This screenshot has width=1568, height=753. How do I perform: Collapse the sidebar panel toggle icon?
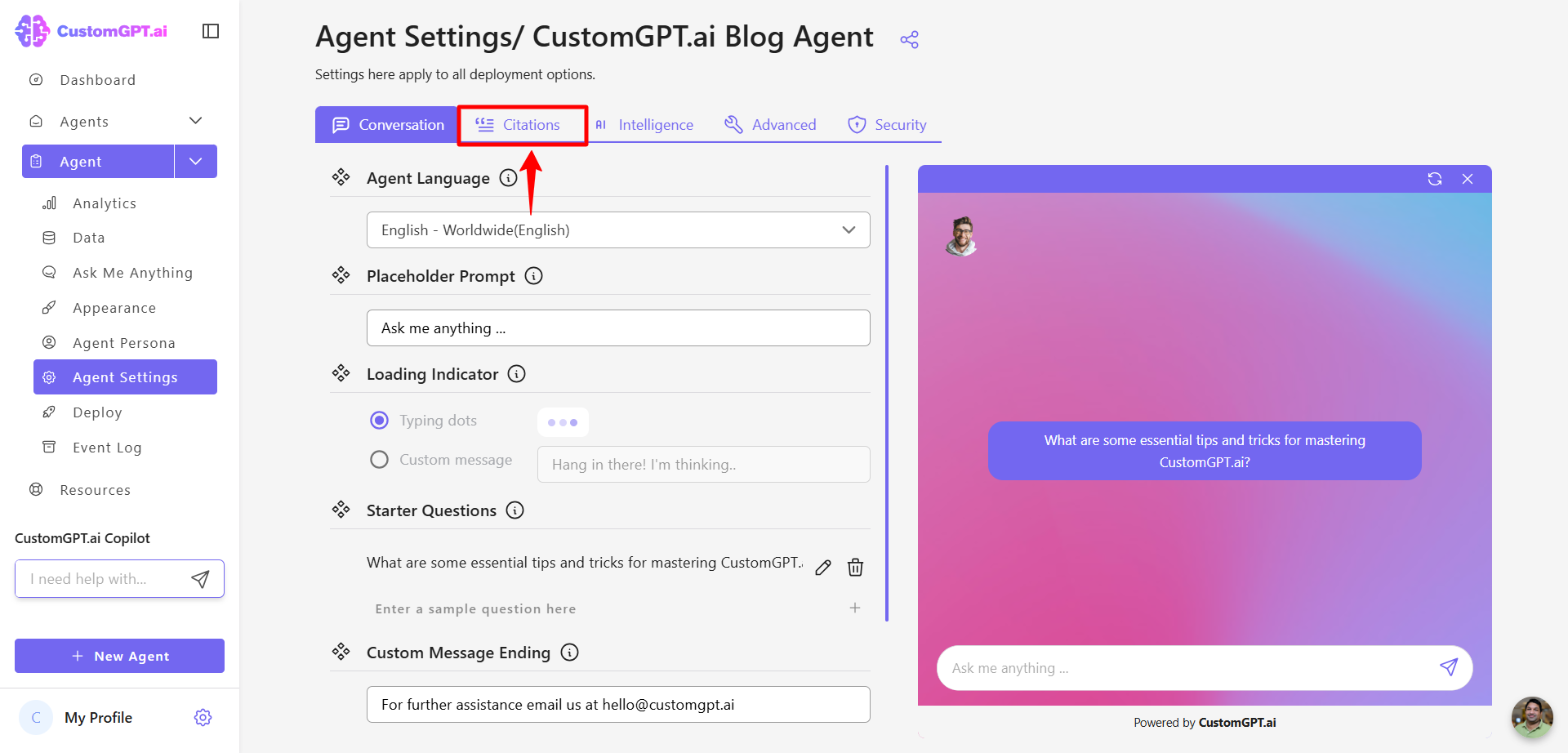211,31
